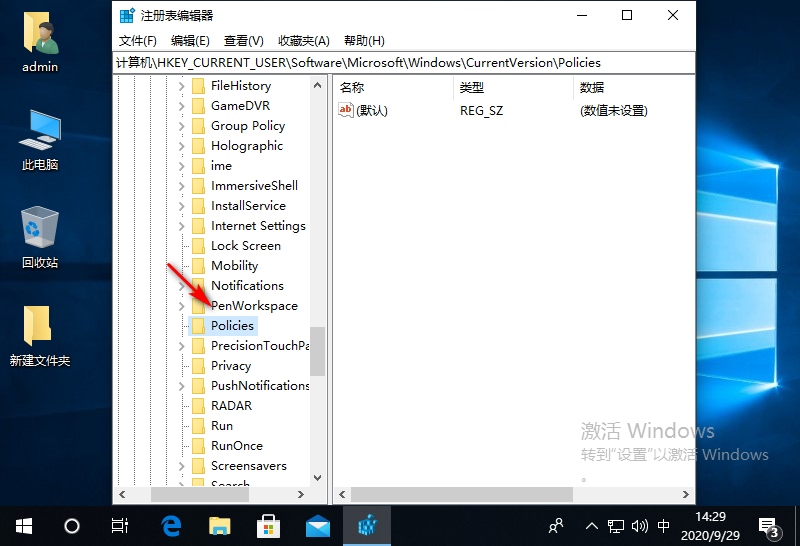Click the Privacy folder icon
Image resolution: width=800 pixels, height=546 pixels.
coord(198,366)
